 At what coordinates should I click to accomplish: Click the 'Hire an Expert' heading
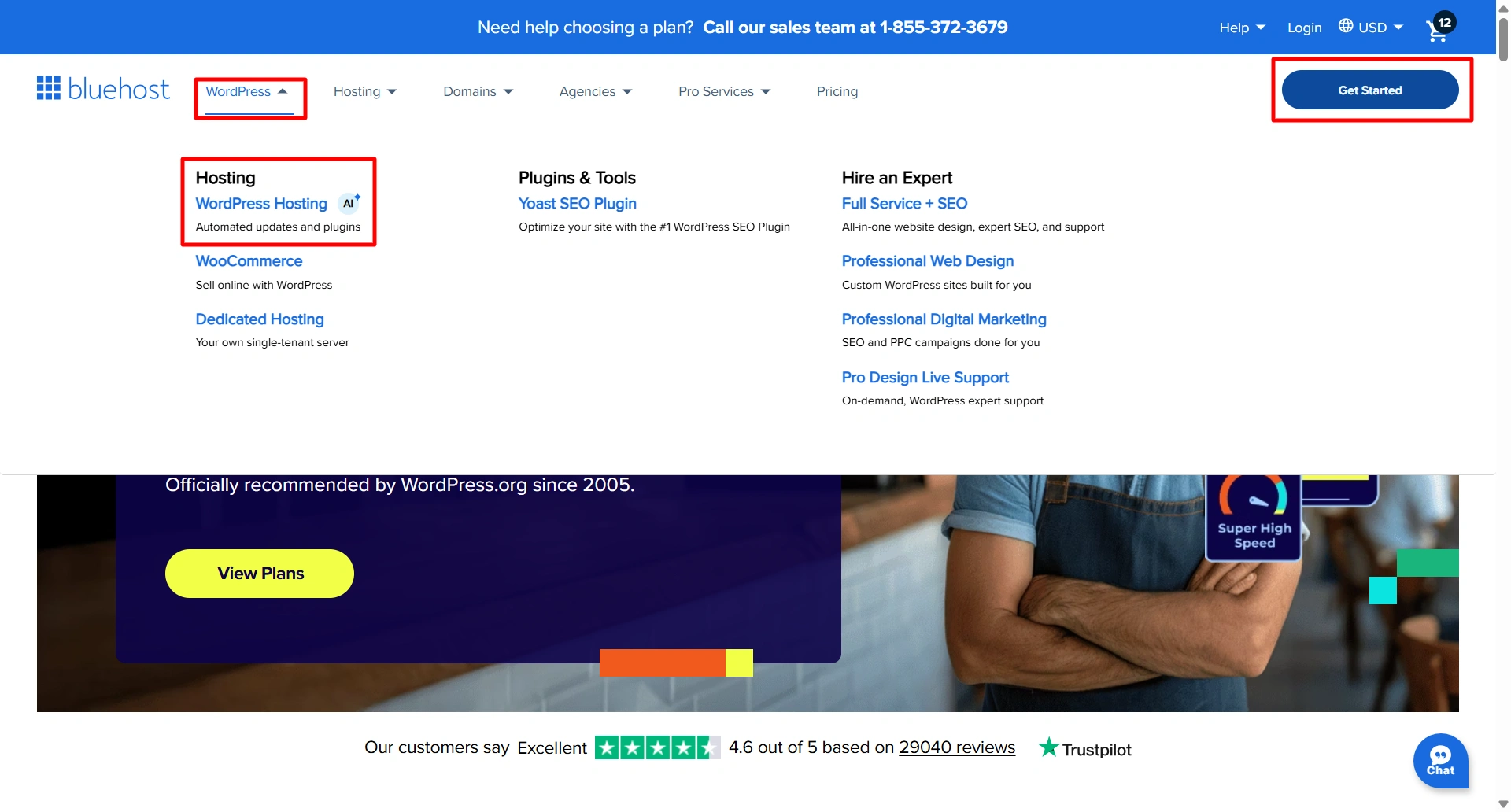(897, 178)
